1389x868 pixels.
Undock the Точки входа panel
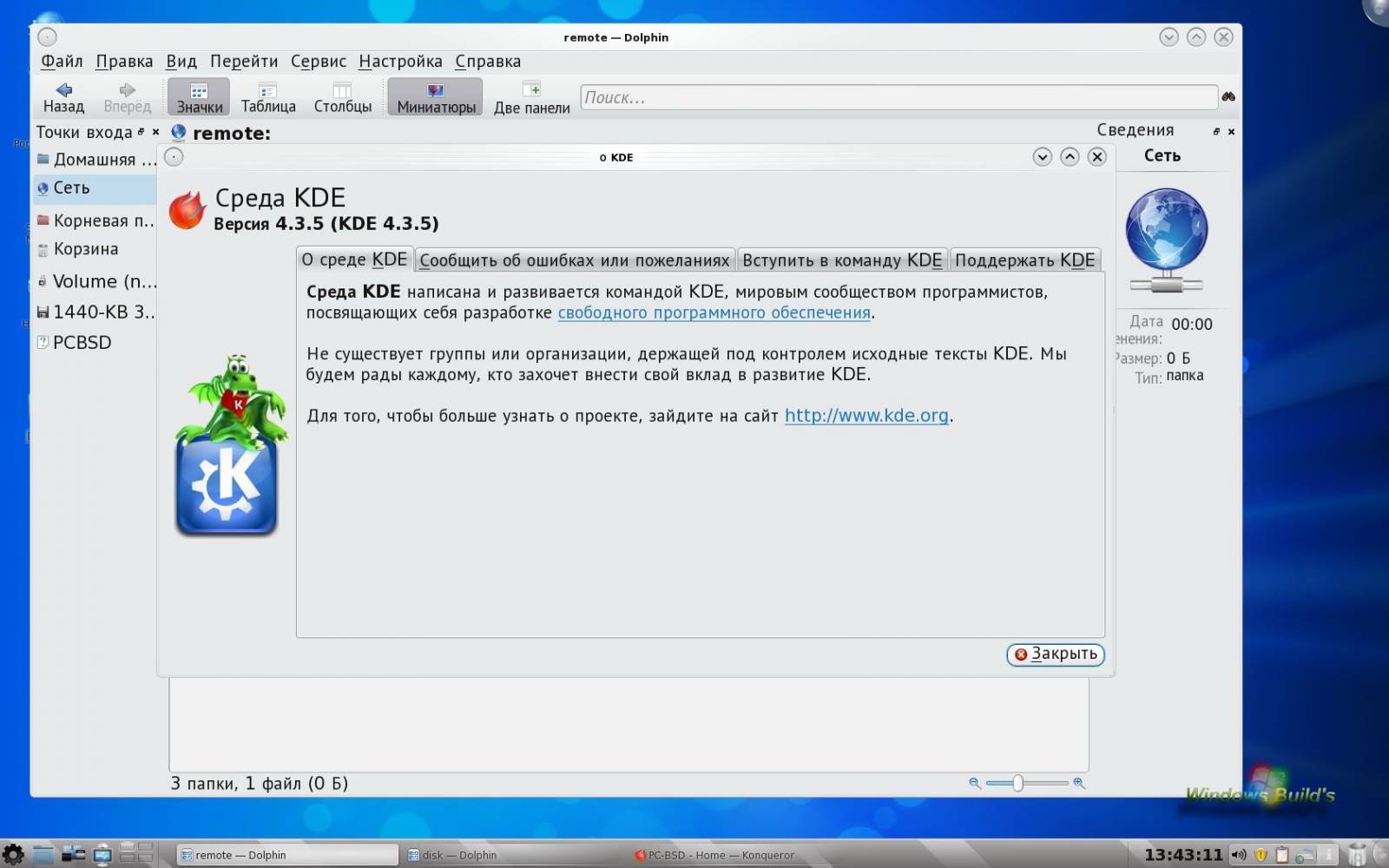pyautogui.click(x=141, y=132)
